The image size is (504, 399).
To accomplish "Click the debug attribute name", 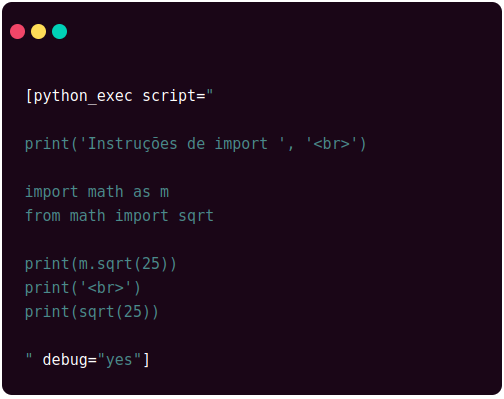I will [65, 360].
